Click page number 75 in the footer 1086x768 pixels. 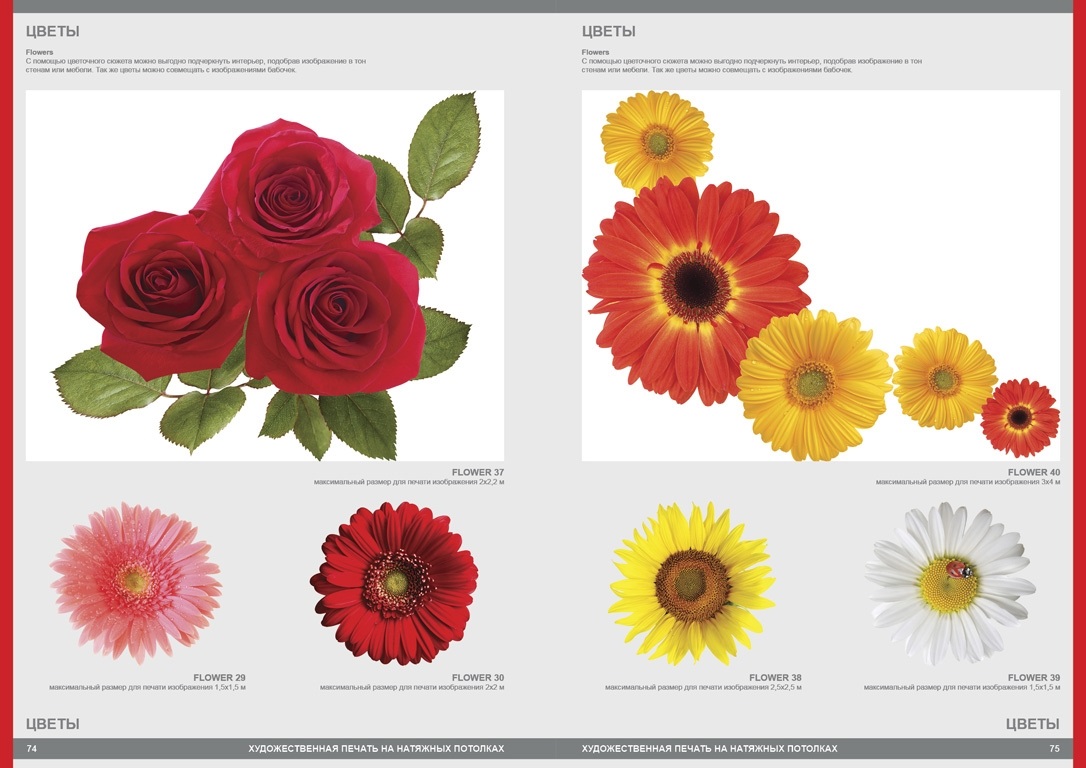pos(1054,749)
